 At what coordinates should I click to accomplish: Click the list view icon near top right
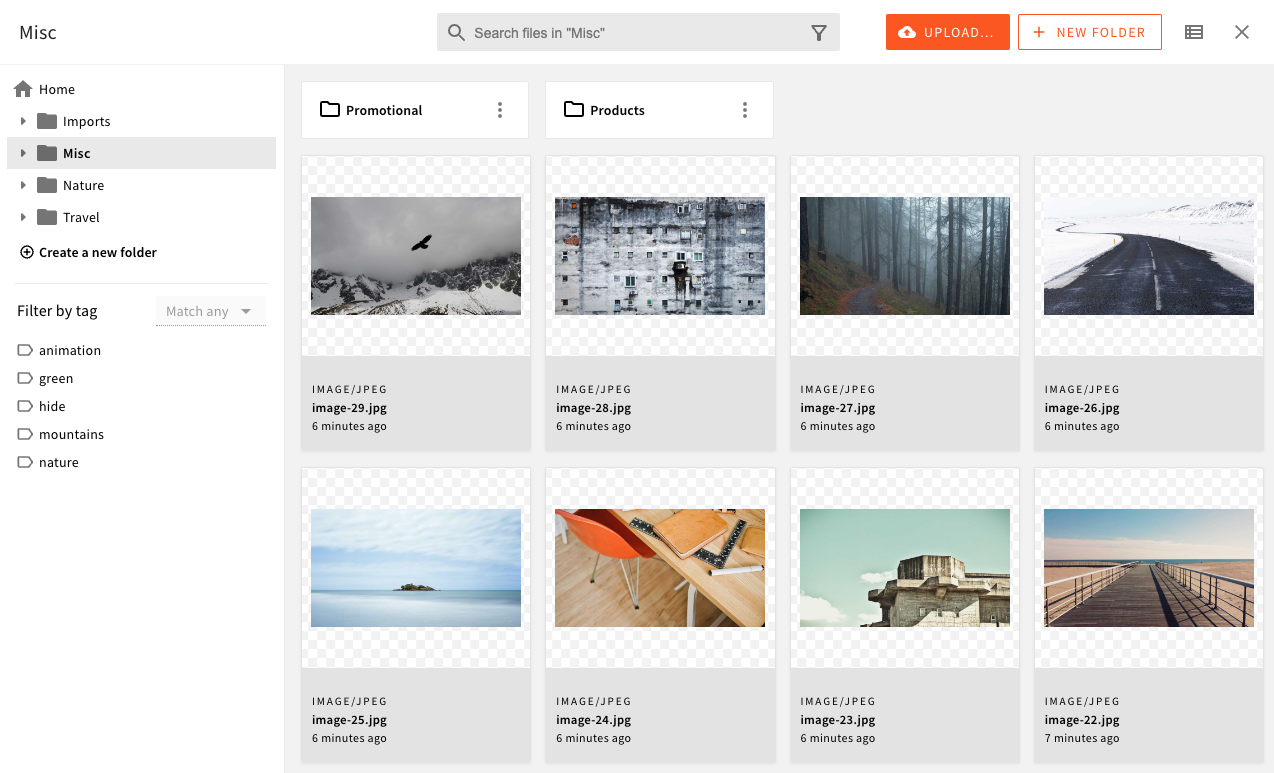pos(1193,32)
